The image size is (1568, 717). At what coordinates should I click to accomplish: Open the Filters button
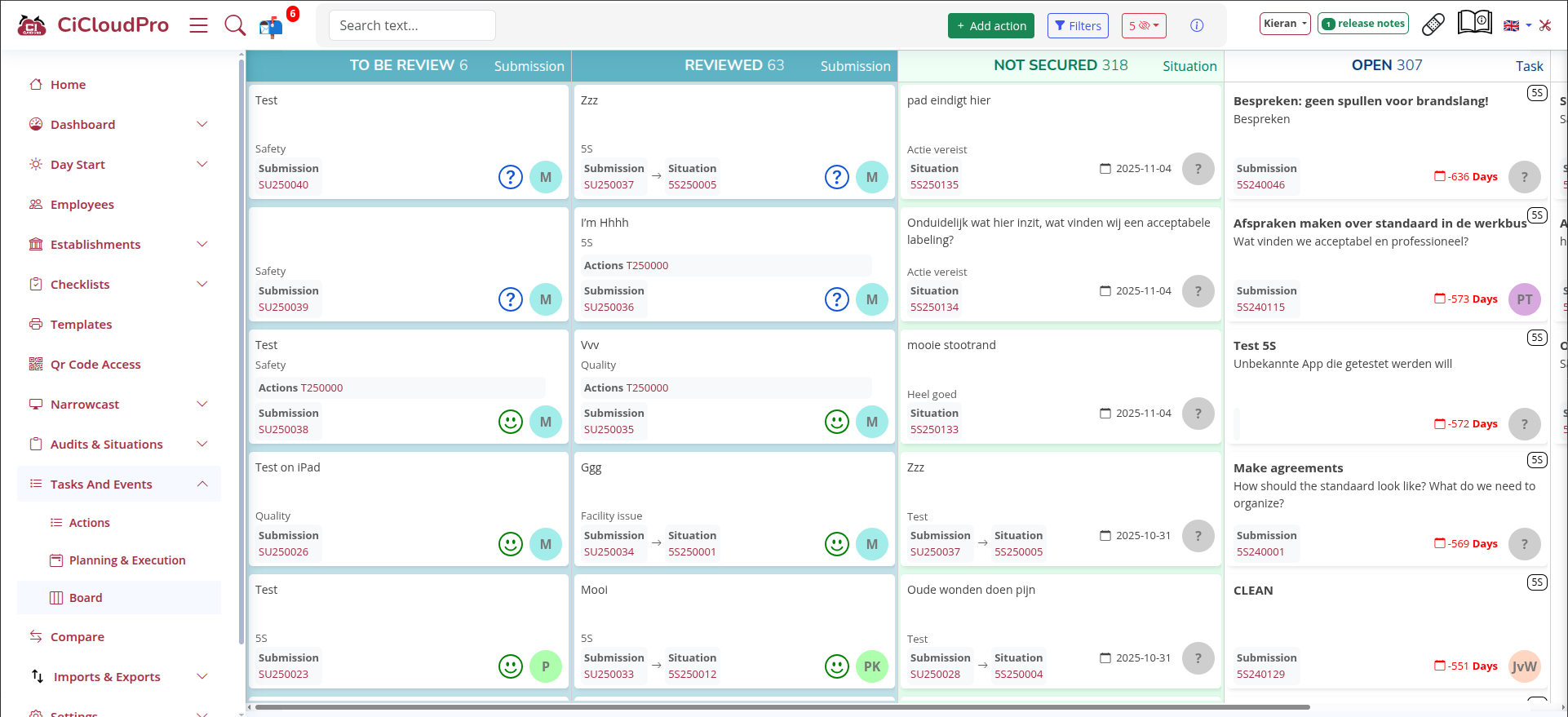pos(1078,25)
